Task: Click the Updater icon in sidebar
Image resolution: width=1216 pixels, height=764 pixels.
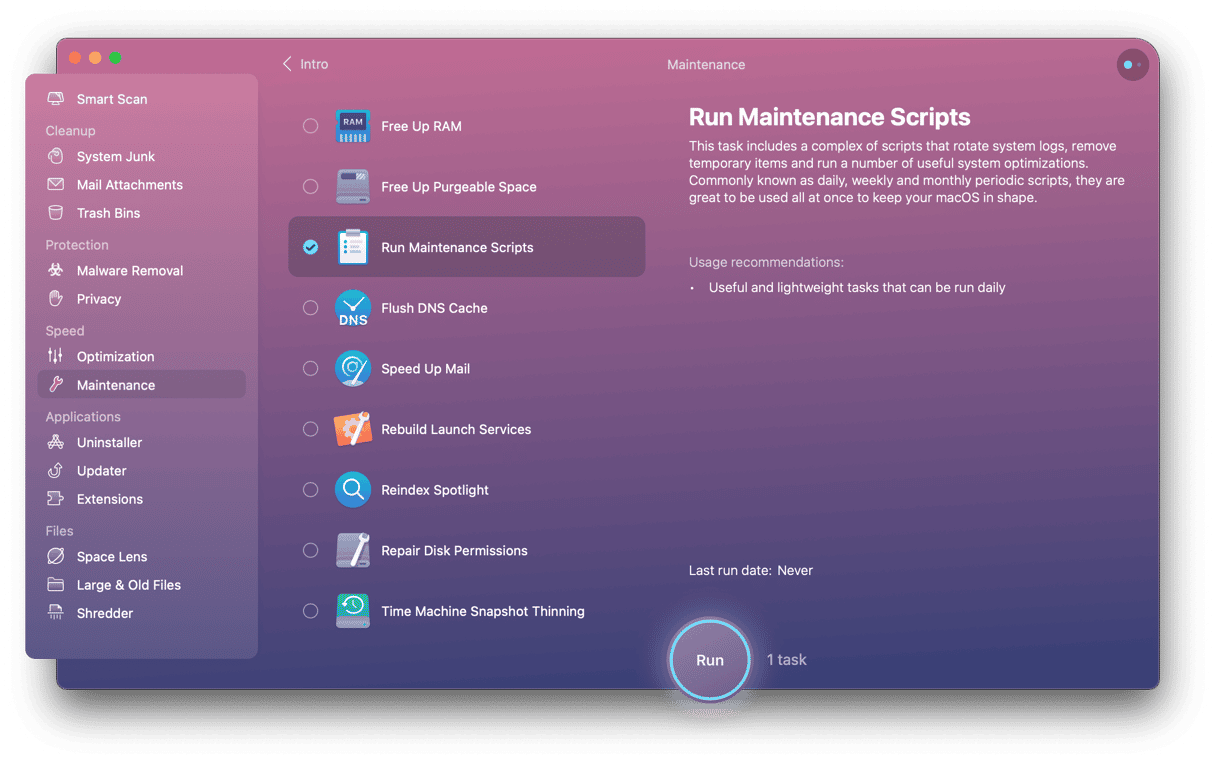Action: [x=56, y=471]
